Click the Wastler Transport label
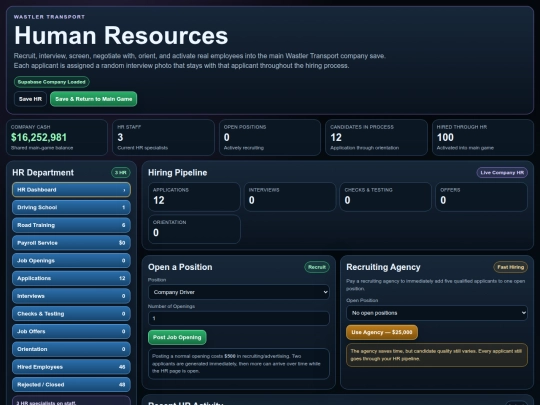The height and width of the screenshot is (405, 540). [49, 17]
